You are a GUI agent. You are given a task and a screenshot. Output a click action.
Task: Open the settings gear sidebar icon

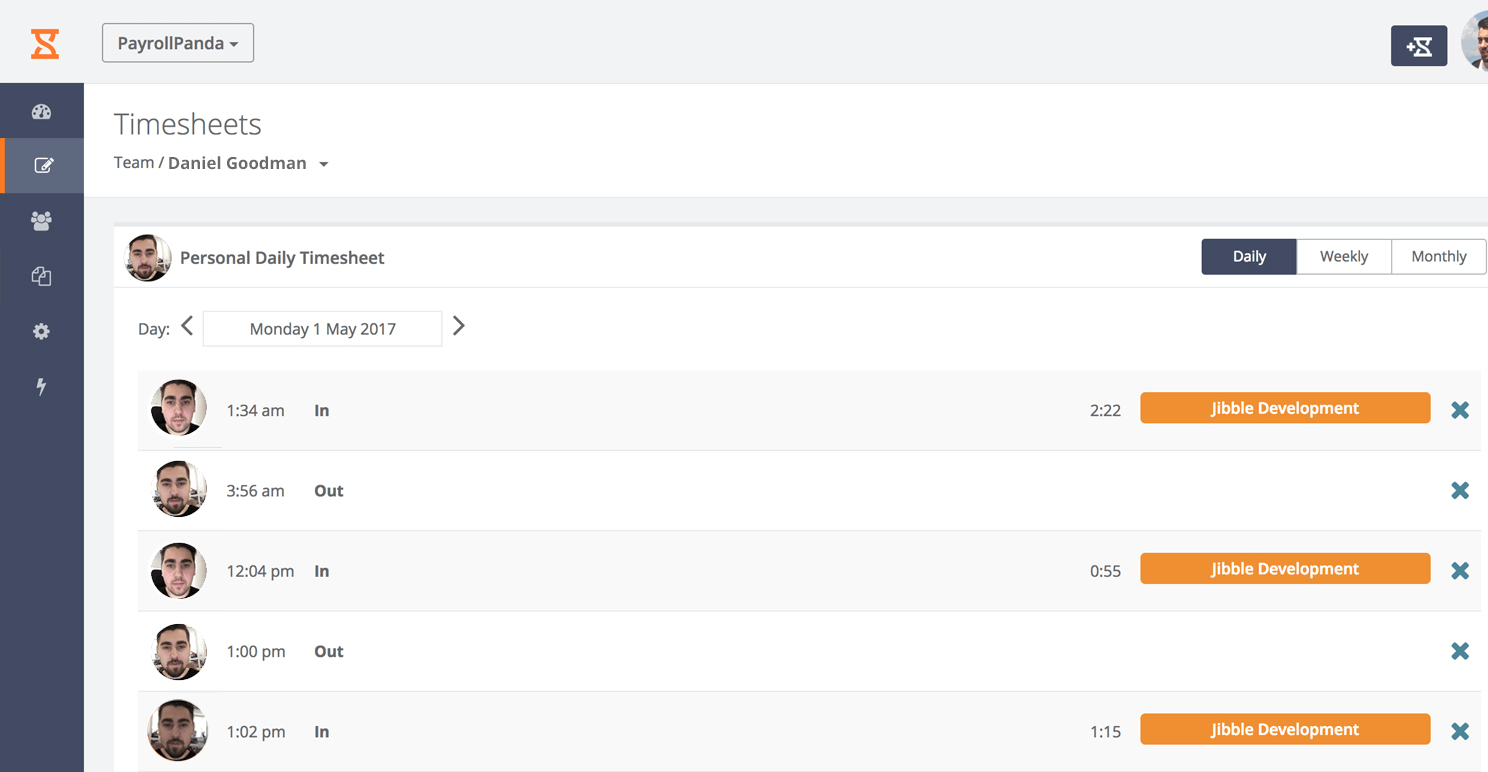click(41, 331)
